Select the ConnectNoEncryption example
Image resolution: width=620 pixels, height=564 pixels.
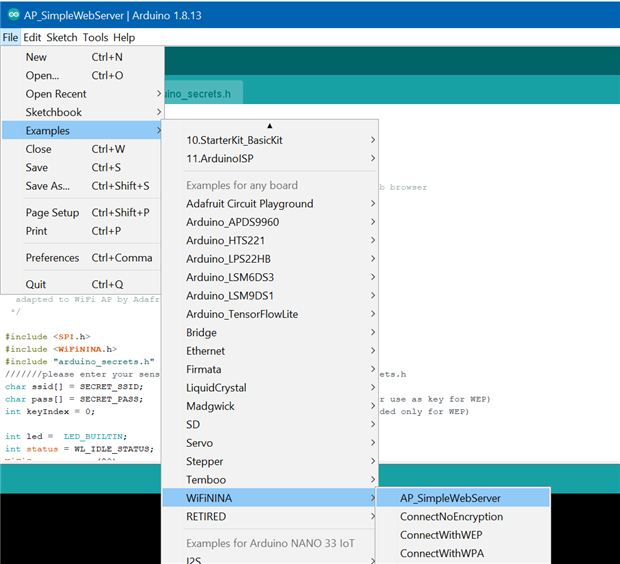[451, 517]
